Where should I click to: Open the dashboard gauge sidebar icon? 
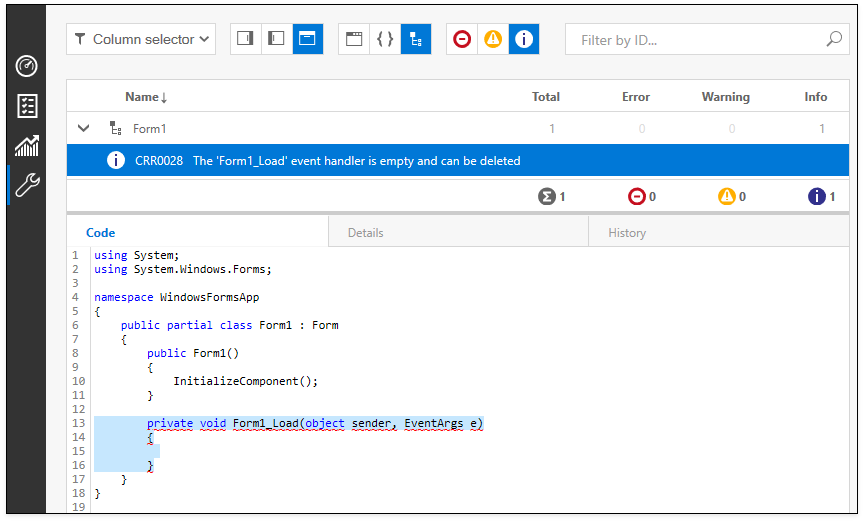[x=26, y=66]
